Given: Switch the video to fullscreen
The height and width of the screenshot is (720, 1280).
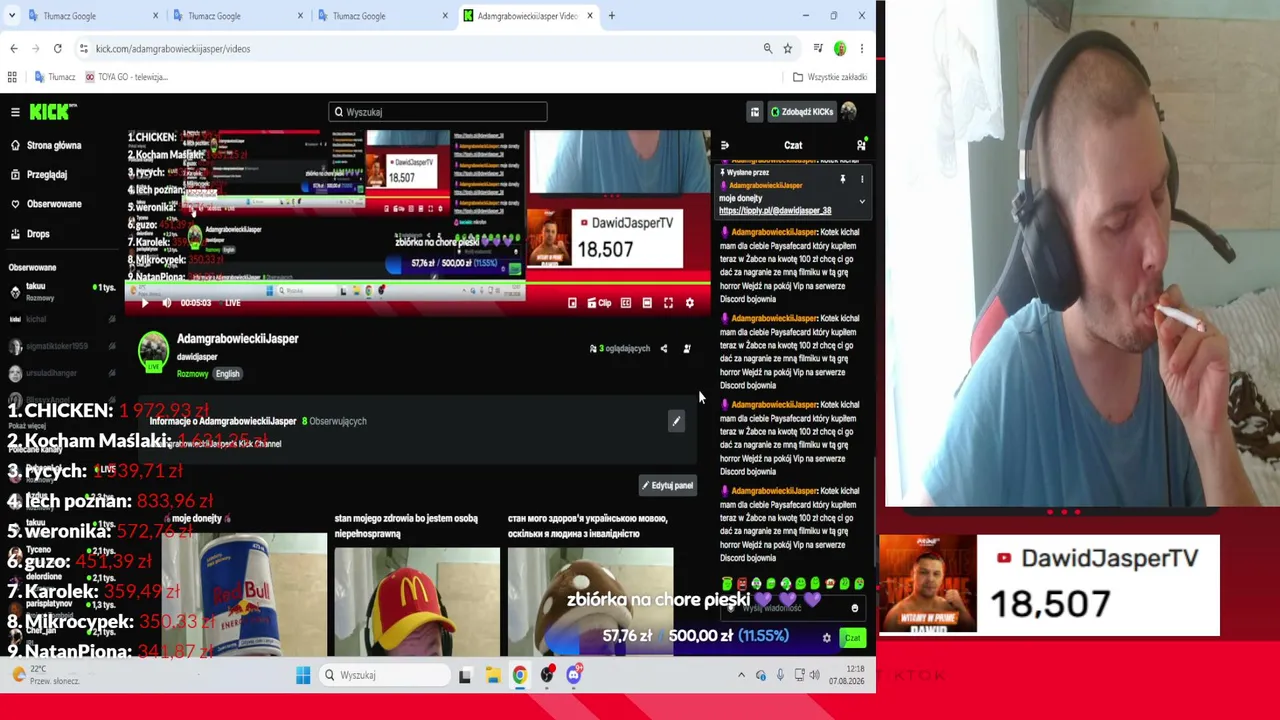Looking at the screenshot, I should [x=668, y=303].
